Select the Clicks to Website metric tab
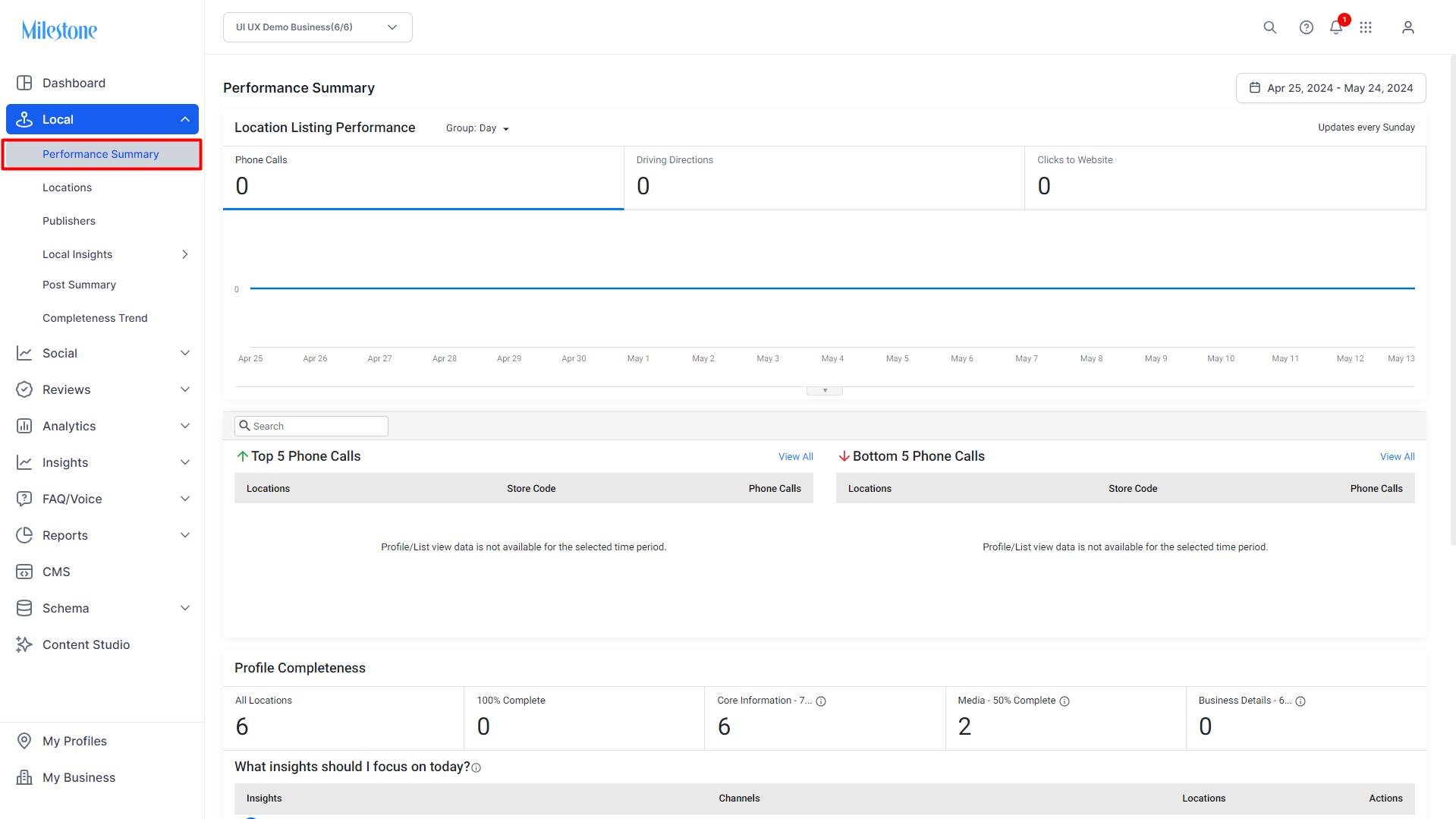Screen dimensions: 1456x819 click(x=1225, y=178)
